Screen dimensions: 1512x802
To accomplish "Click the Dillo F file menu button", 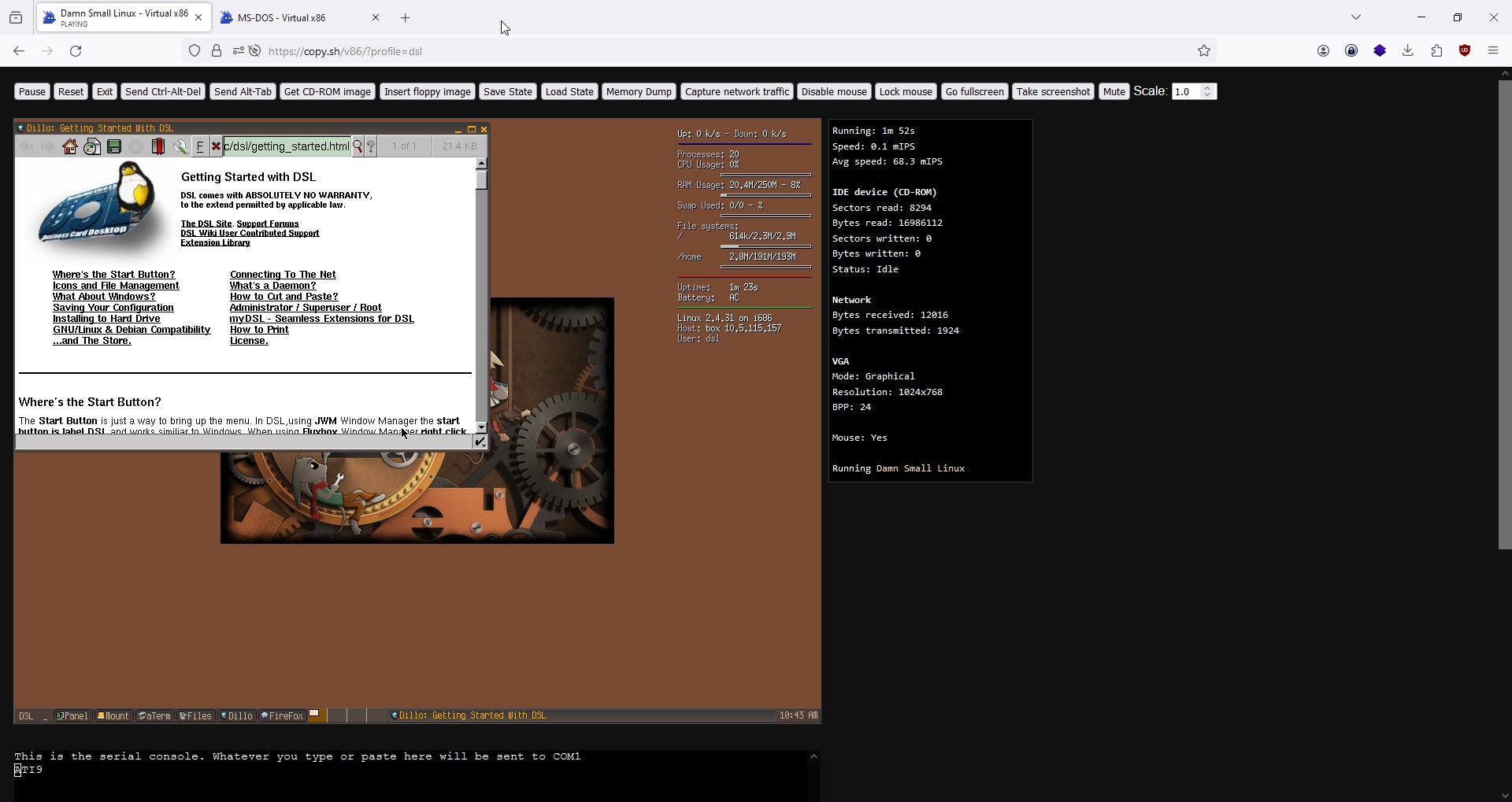I will [200, 146].
